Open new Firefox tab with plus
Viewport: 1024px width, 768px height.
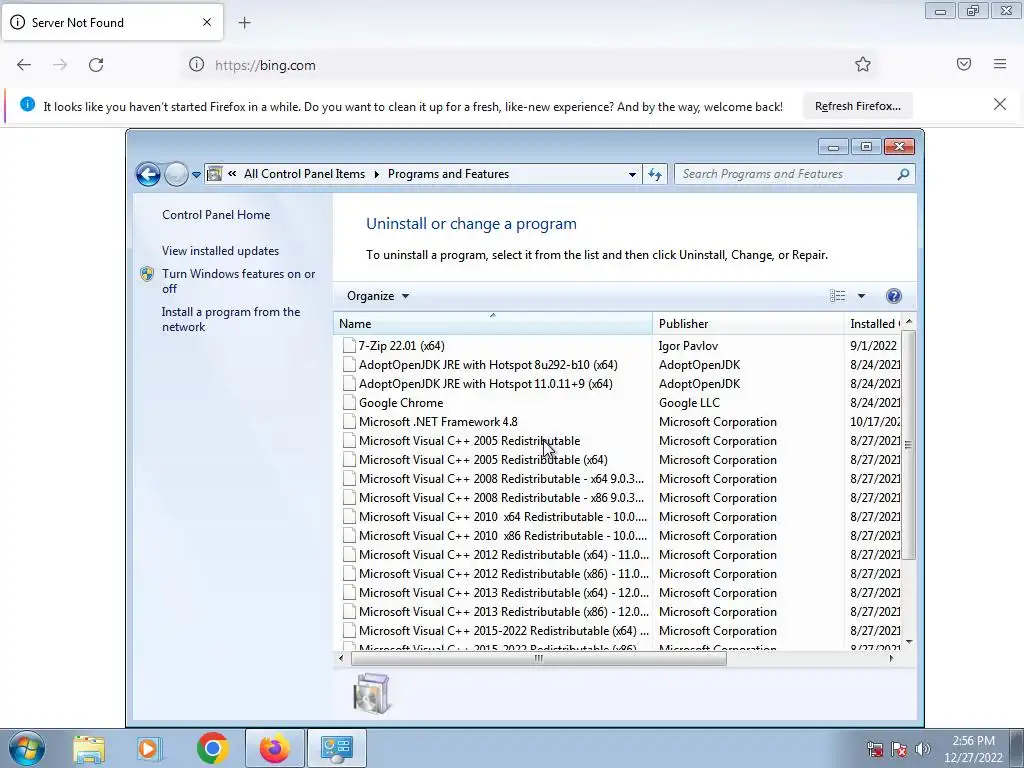(x=244, y=23)
